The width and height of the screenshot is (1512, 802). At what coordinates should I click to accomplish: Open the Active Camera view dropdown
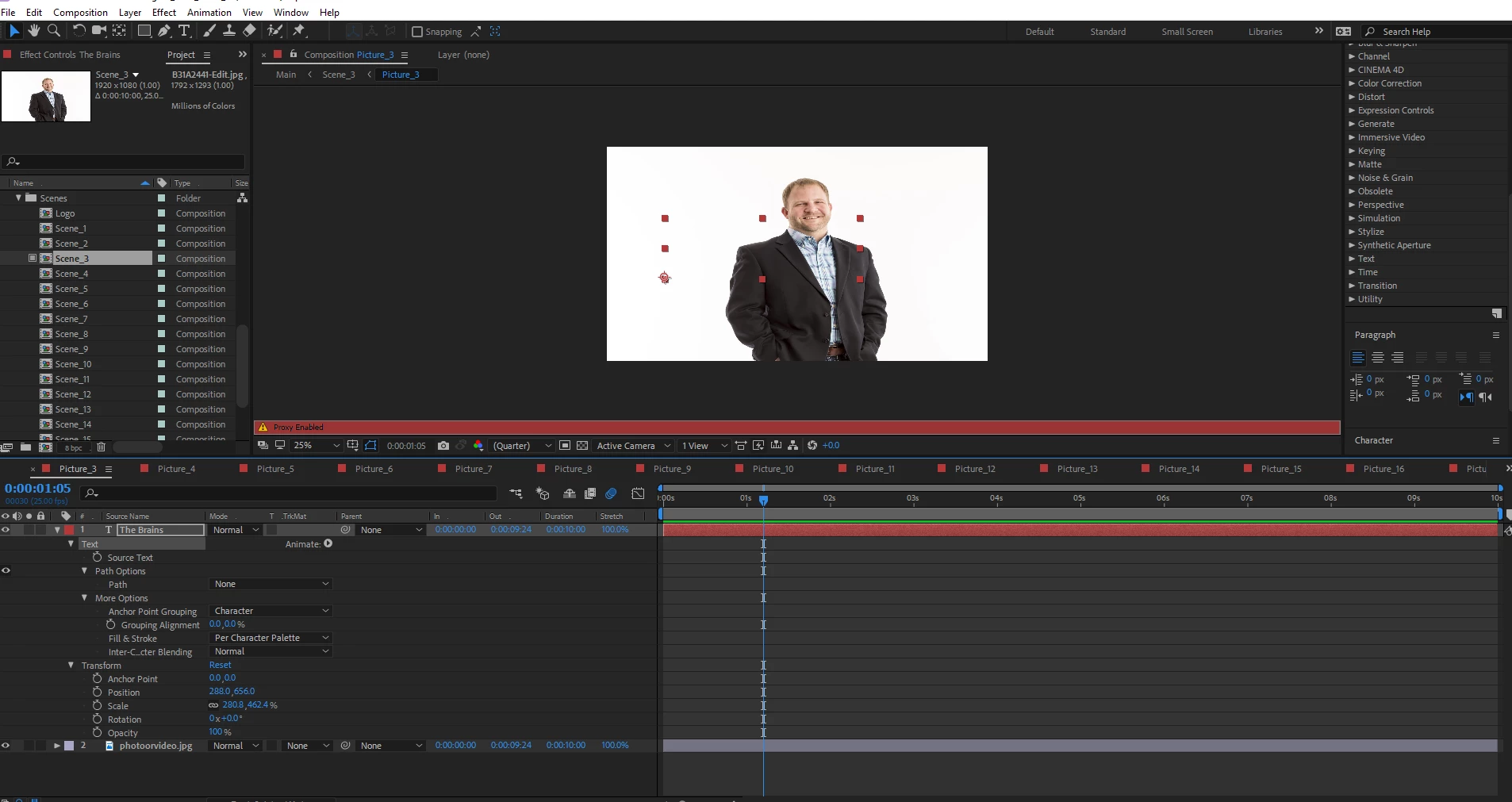634,446
